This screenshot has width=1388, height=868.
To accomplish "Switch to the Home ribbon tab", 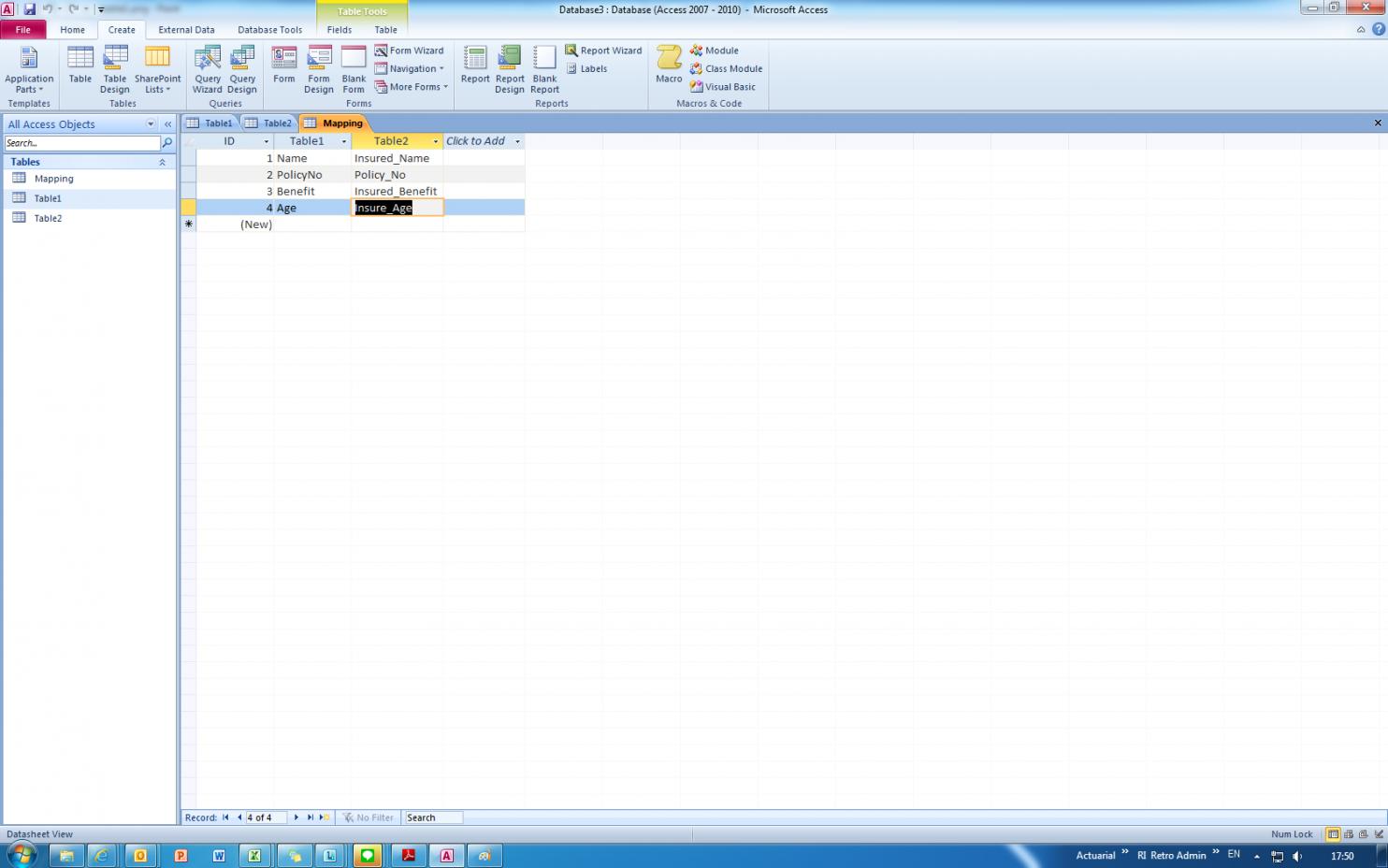I will tap(72, 30).
